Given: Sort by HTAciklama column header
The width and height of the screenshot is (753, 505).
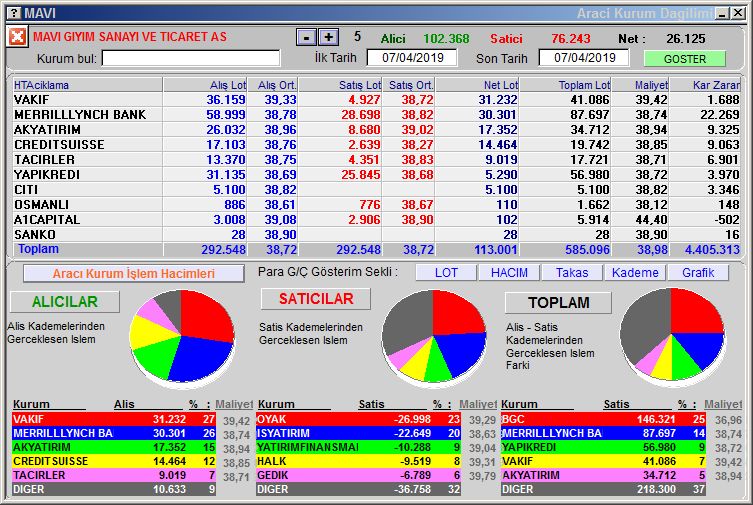Looking at the screenshot, I should click(x=87, y=85).
